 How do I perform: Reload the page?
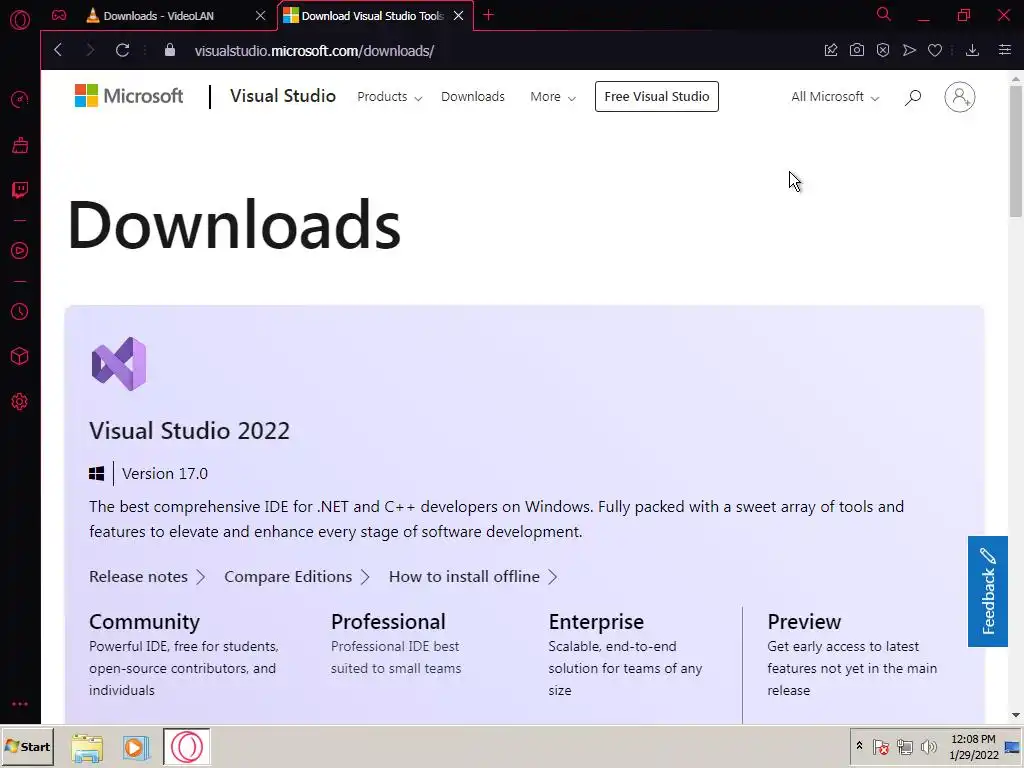tap(122, 50)
